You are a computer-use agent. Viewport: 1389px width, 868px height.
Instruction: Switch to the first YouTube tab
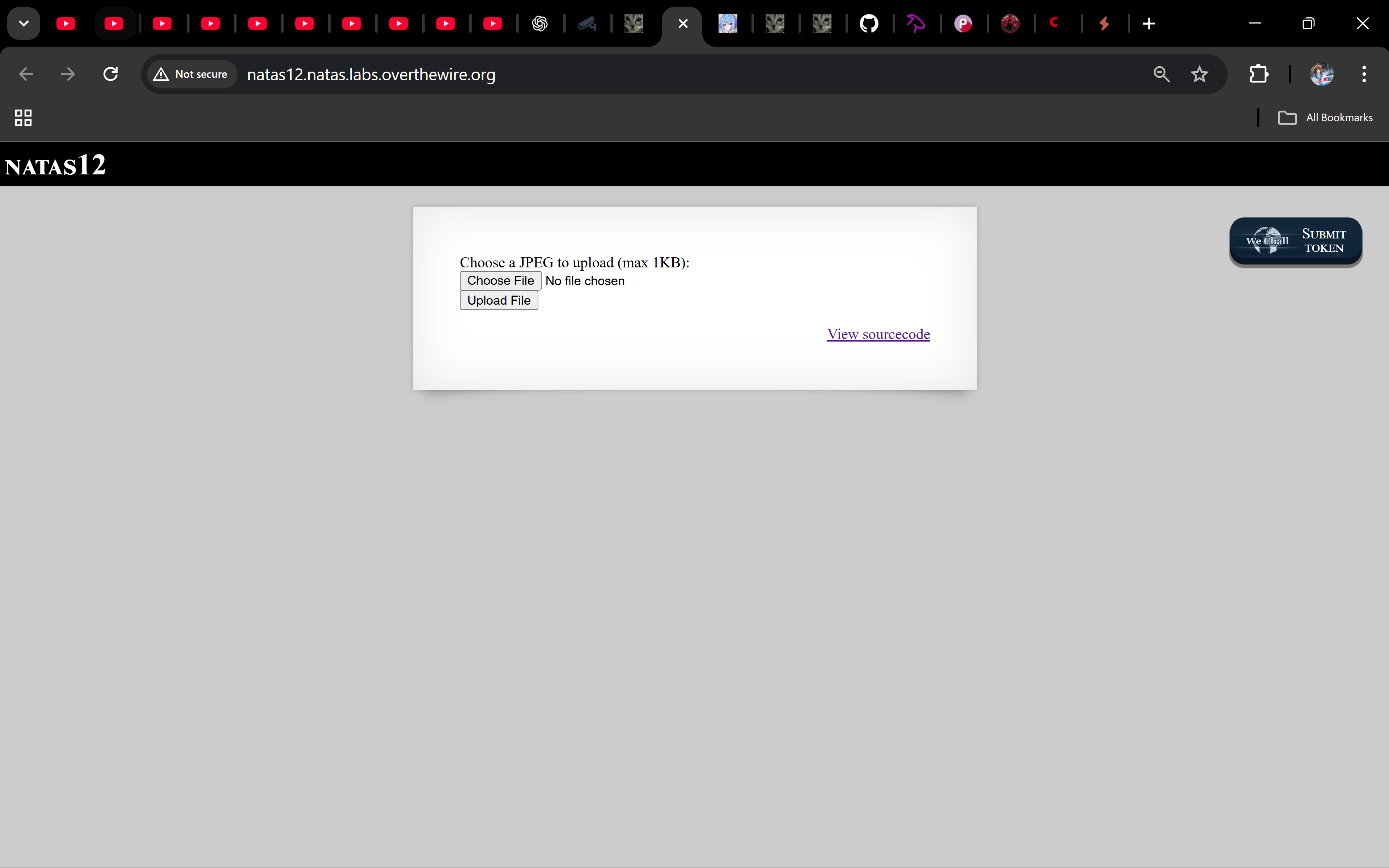(x=66, y=24)
